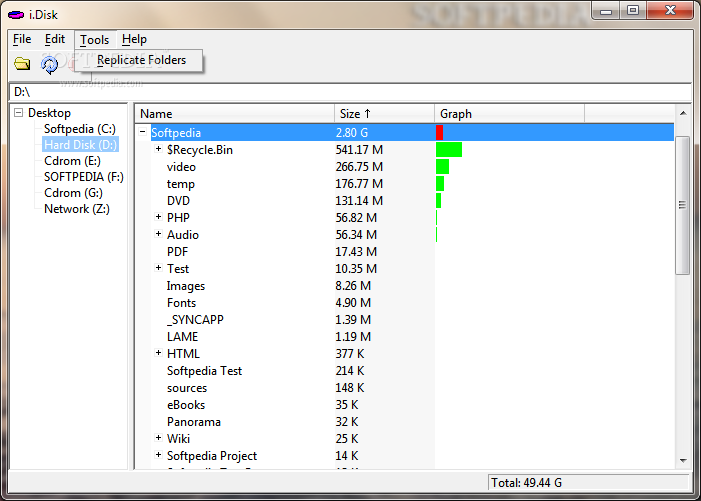Select the temp folder row
The image size is (701, 501).
tap(405, 184)
